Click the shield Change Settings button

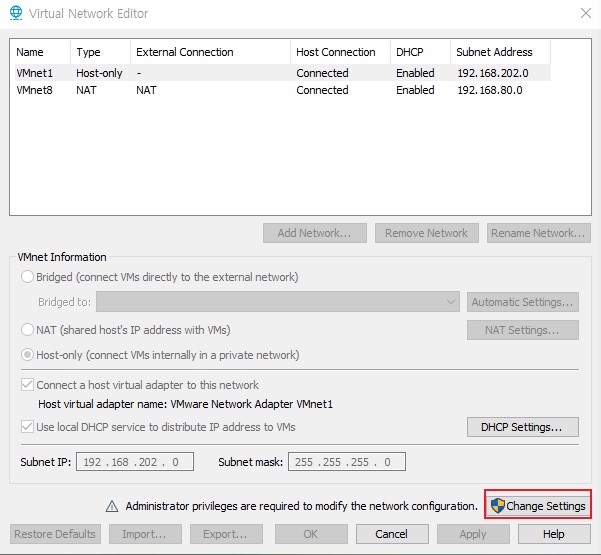tap(538, 506)
